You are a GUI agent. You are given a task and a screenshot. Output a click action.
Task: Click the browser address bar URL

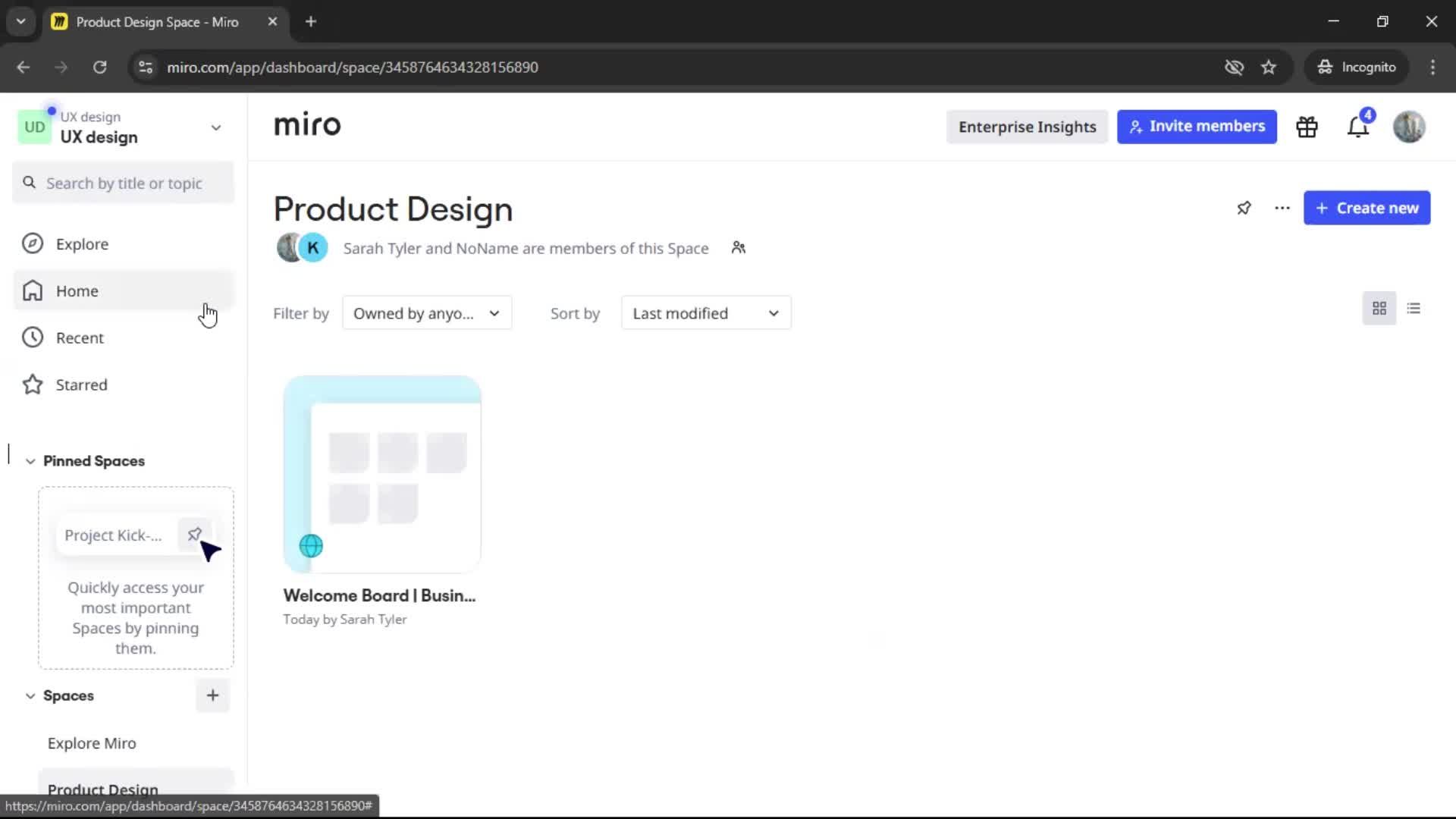(353, 67)
